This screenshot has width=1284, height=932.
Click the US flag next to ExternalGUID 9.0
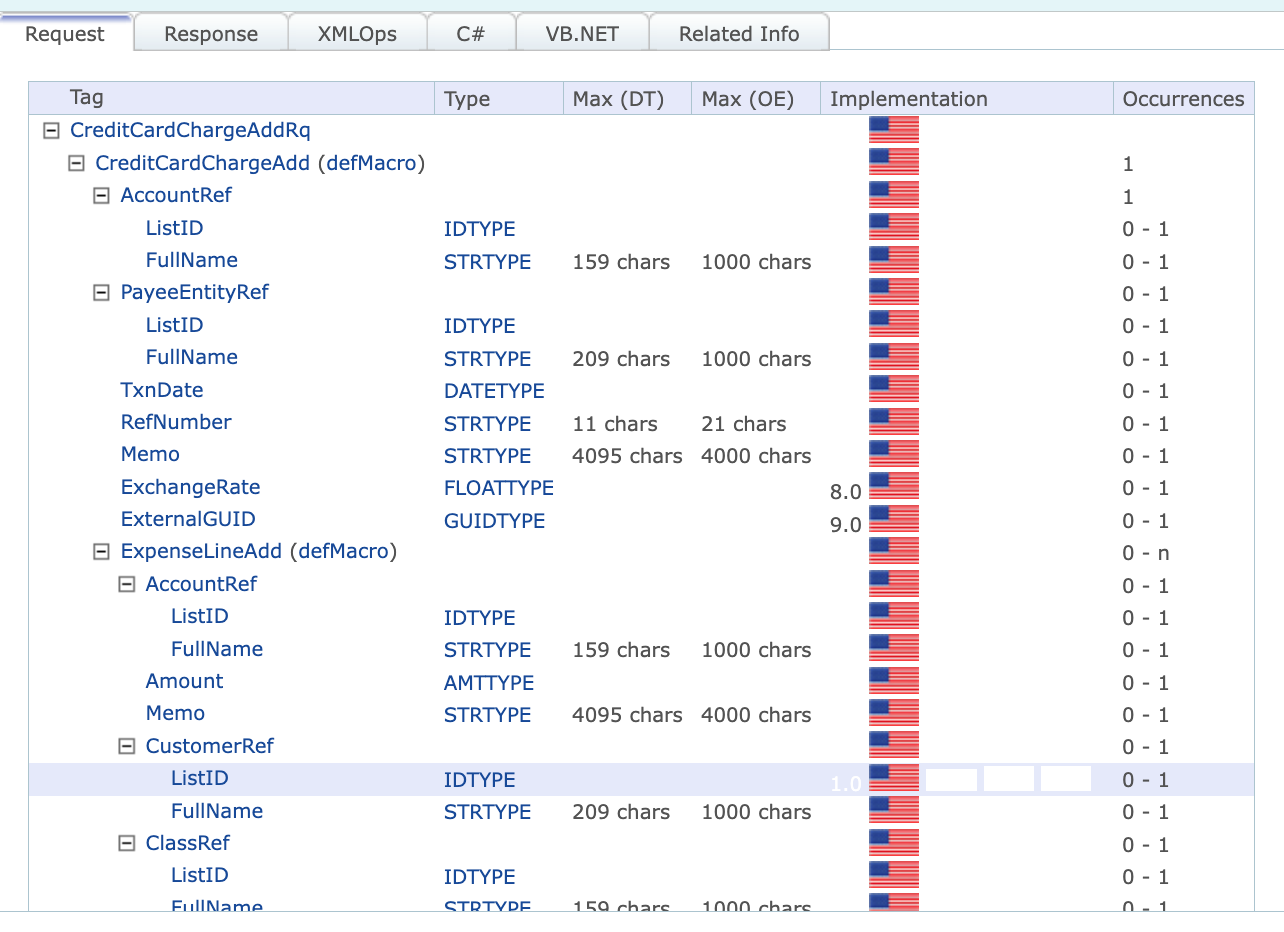pos(894,518)
